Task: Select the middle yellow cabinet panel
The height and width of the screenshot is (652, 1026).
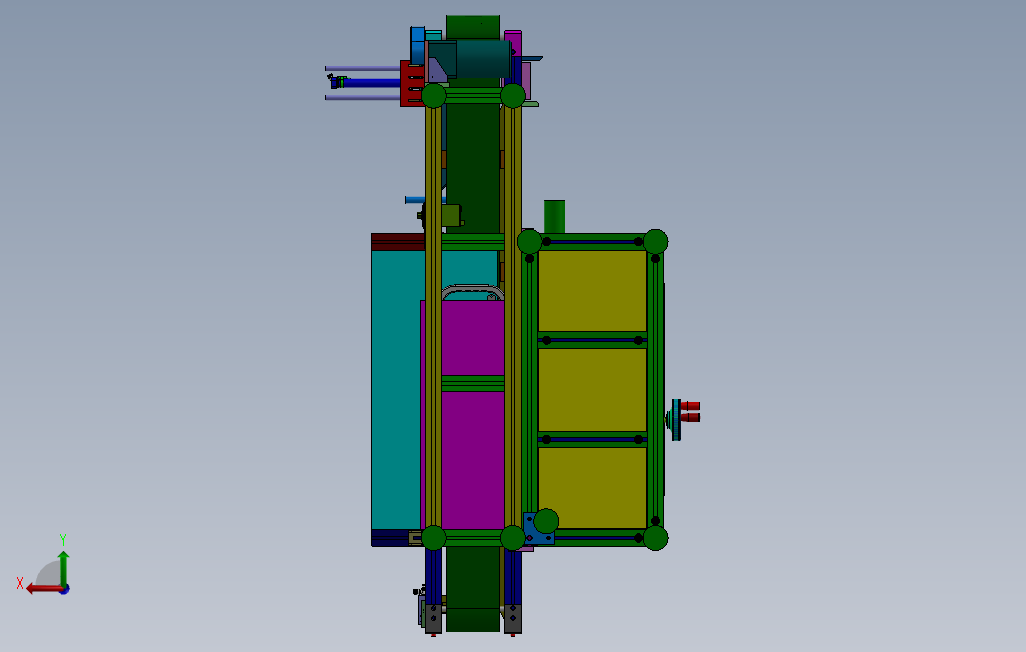Action: tap(592, 389)
